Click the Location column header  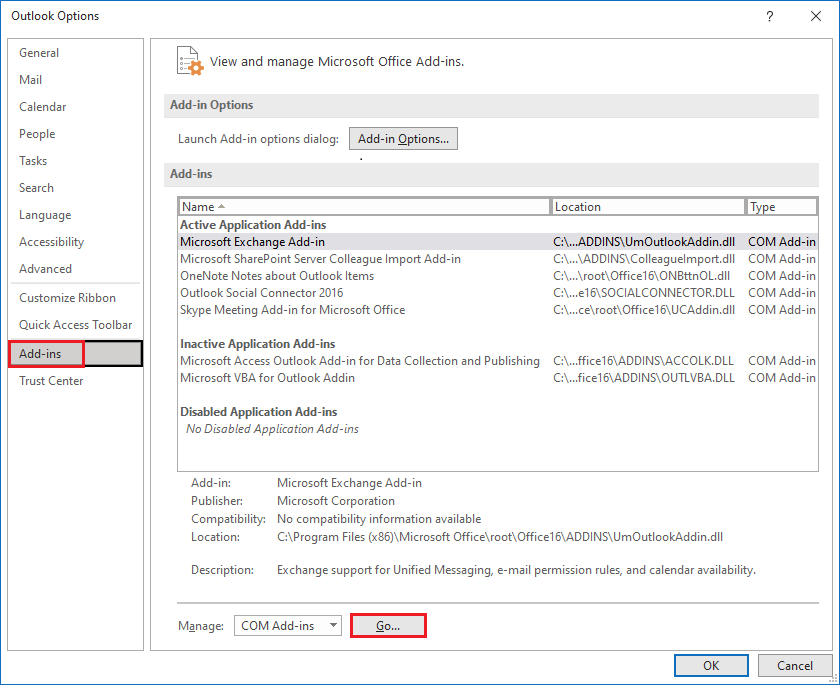pyautogui.click(x=647, y=206)
